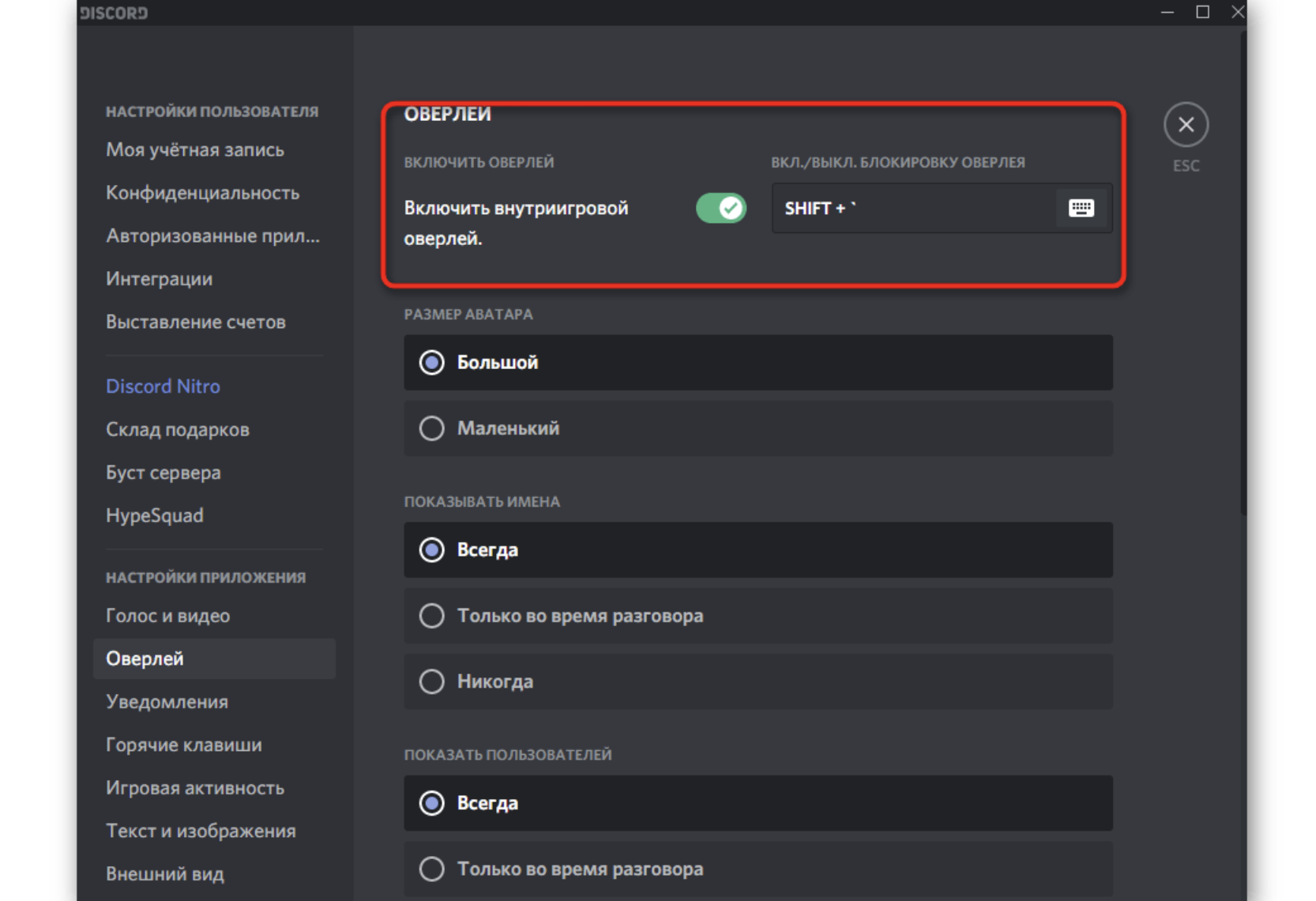Choose Всегда under Показать пользователей
Screen dimensions: 1316x901
[x=758, y=803]
